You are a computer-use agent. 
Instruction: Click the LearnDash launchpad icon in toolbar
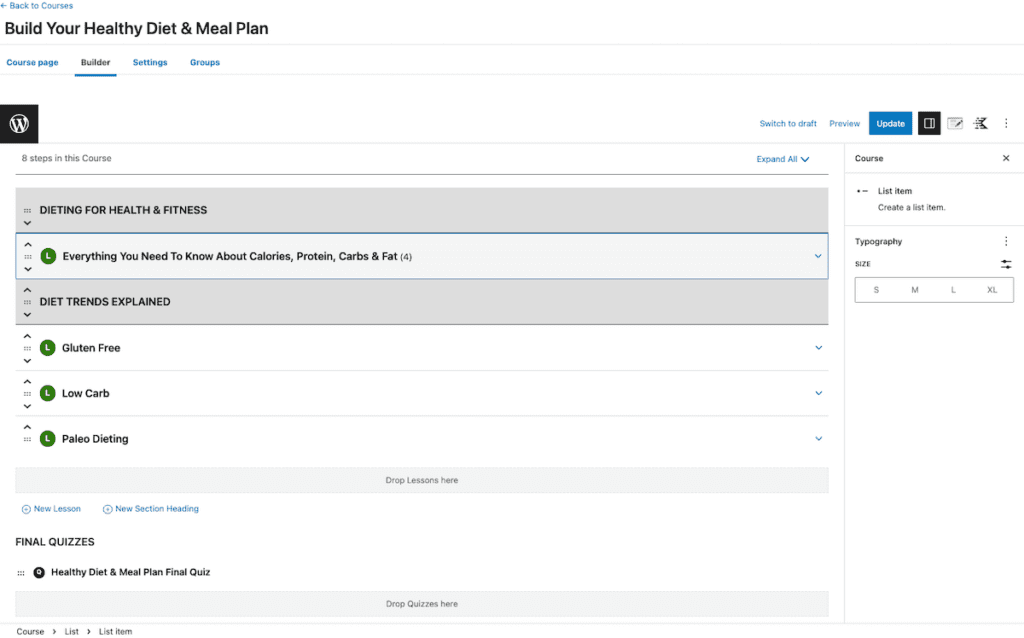[x=980, y=123]
